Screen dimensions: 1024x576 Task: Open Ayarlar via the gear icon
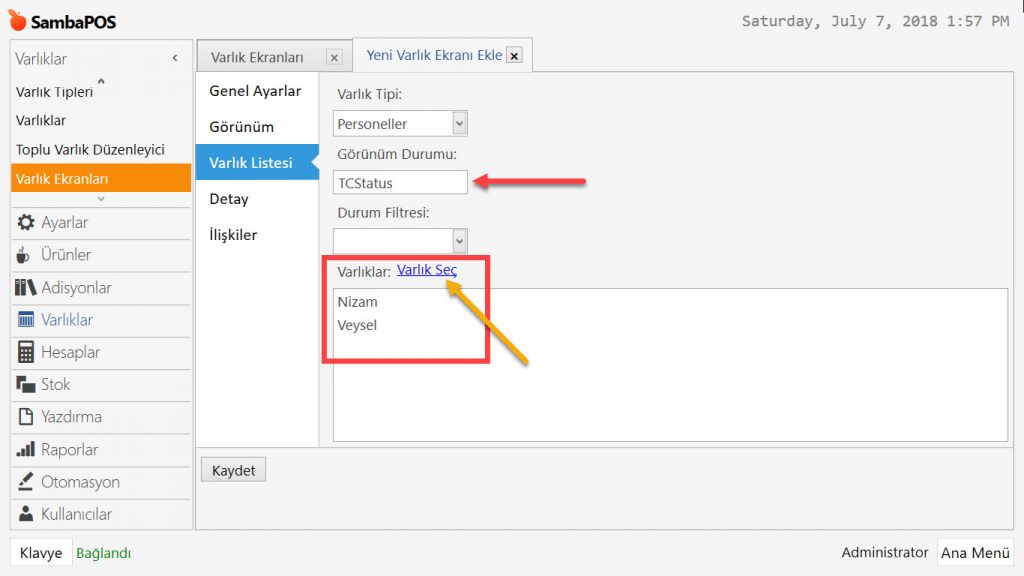(26, 223)
